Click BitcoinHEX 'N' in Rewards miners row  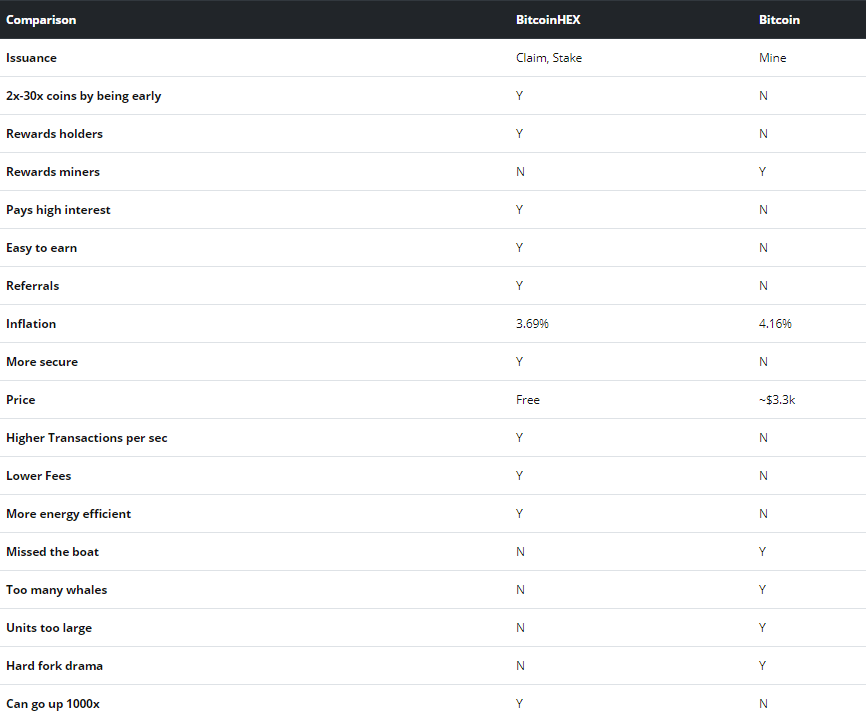[520, 172]
